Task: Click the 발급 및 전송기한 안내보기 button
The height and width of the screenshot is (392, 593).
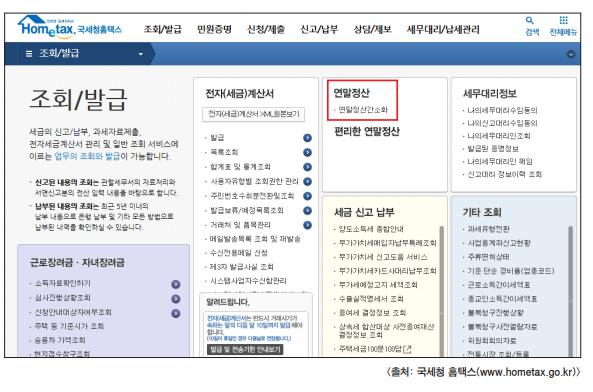Action: click(x=245, y=349)
